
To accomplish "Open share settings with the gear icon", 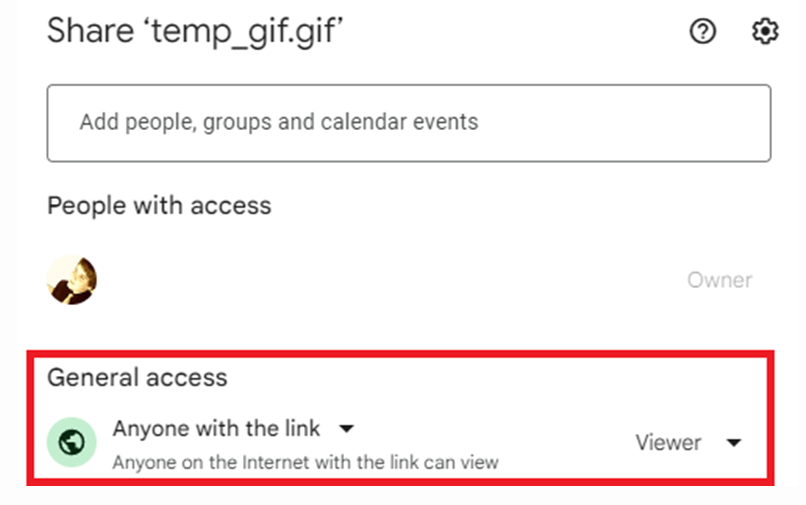I will click(765, 32).
